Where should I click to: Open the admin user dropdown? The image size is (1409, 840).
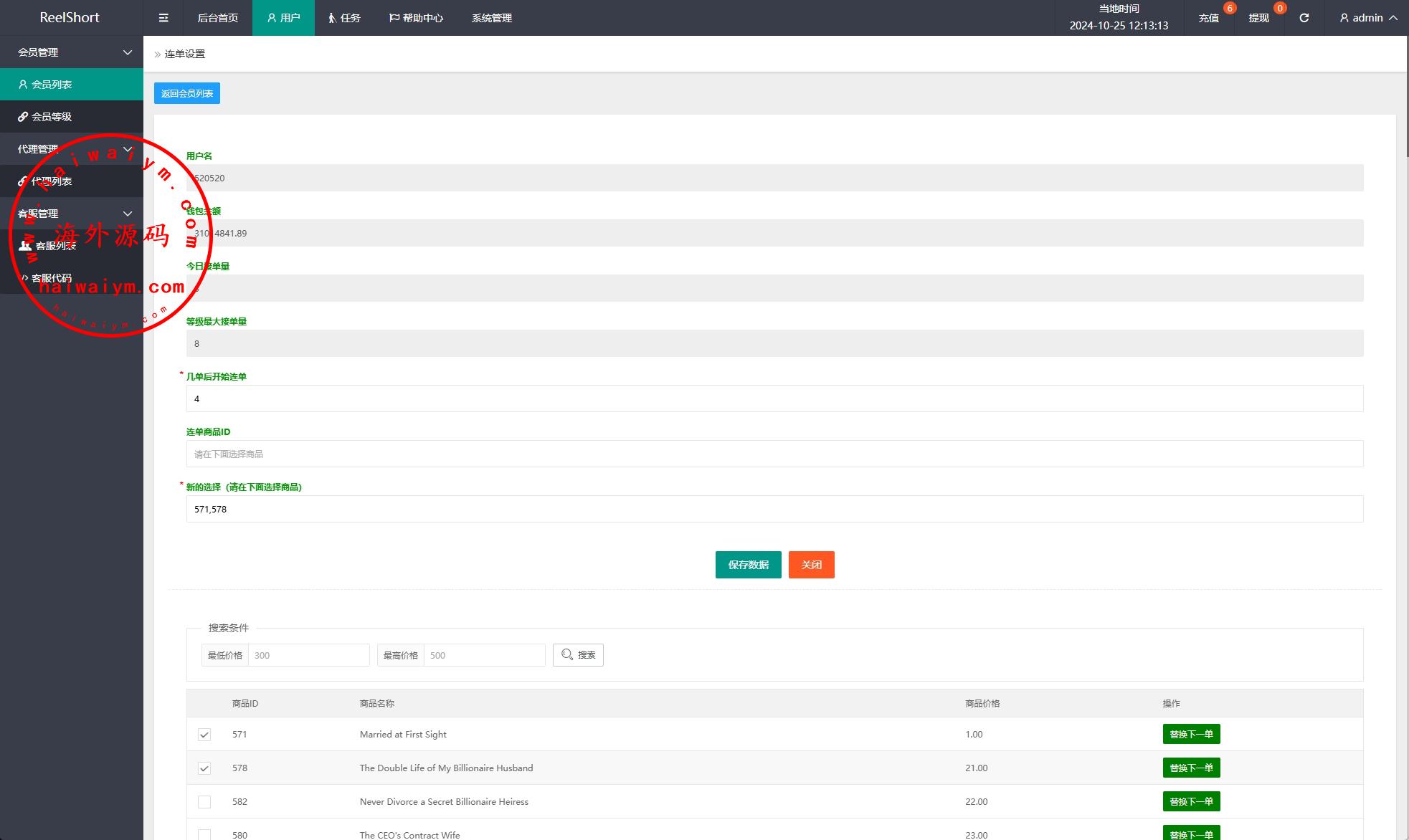tap(1368, 18)
